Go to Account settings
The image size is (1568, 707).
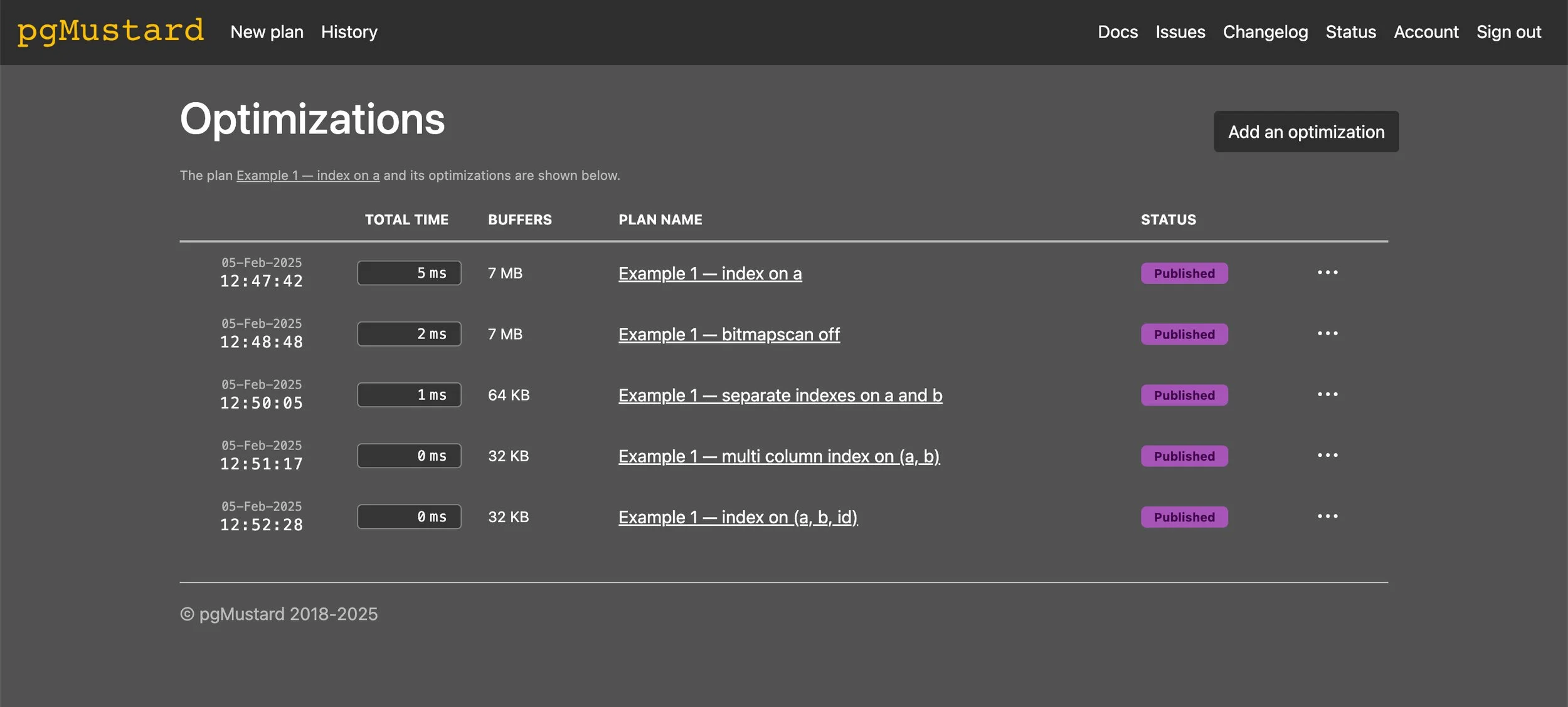tap(1426, 32)
